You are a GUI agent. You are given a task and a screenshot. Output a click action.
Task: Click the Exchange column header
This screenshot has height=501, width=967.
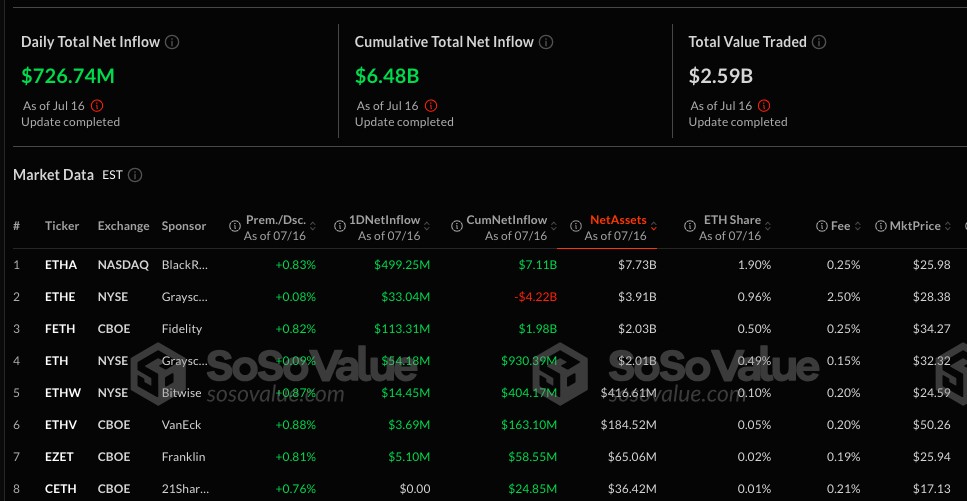[x=123, y=226]
